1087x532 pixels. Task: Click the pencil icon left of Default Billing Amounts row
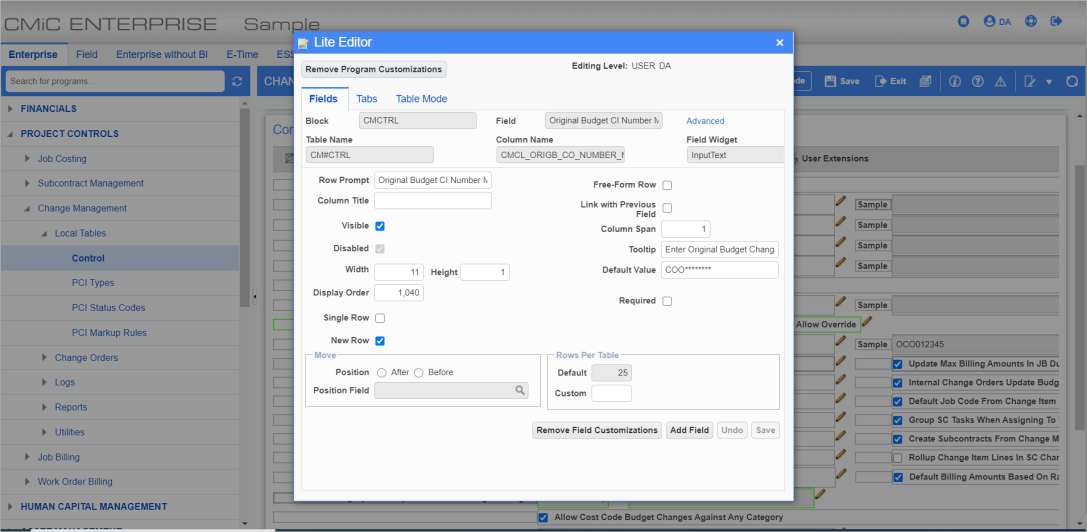(x=841, y=472)
